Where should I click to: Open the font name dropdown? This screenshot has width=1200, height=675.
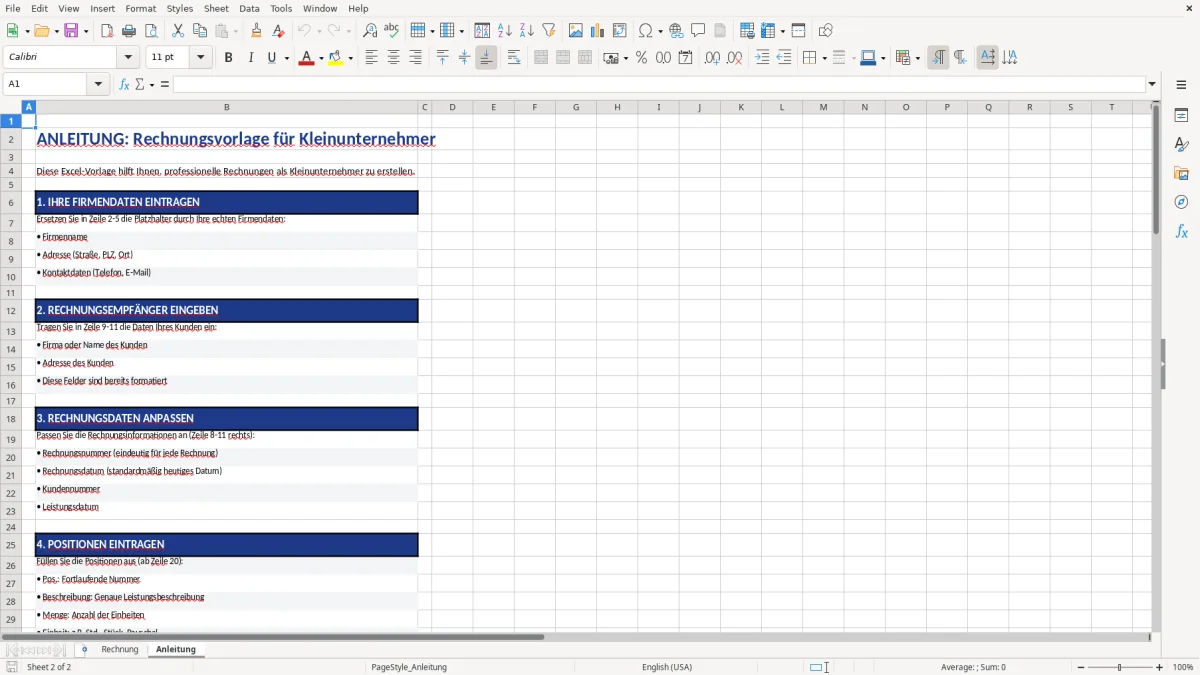tap(127, 57)
